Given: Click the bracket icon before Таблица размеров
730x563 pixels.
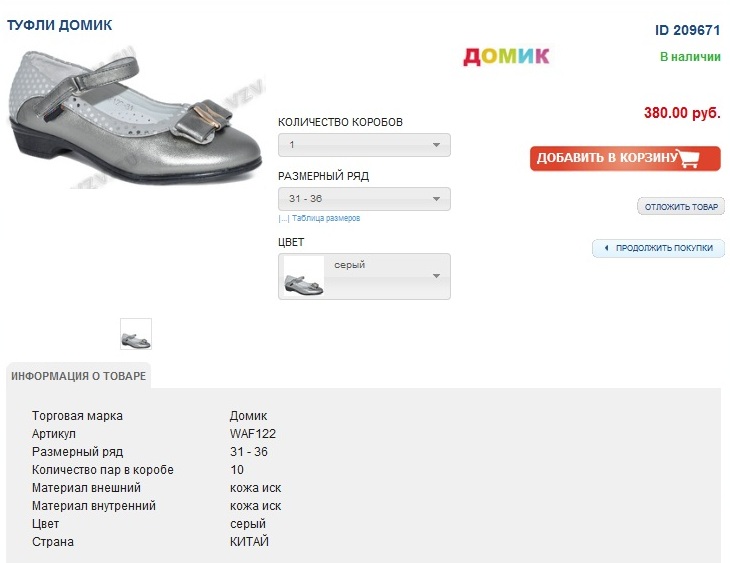Looking at the screenshot, I should coord(283,218).
